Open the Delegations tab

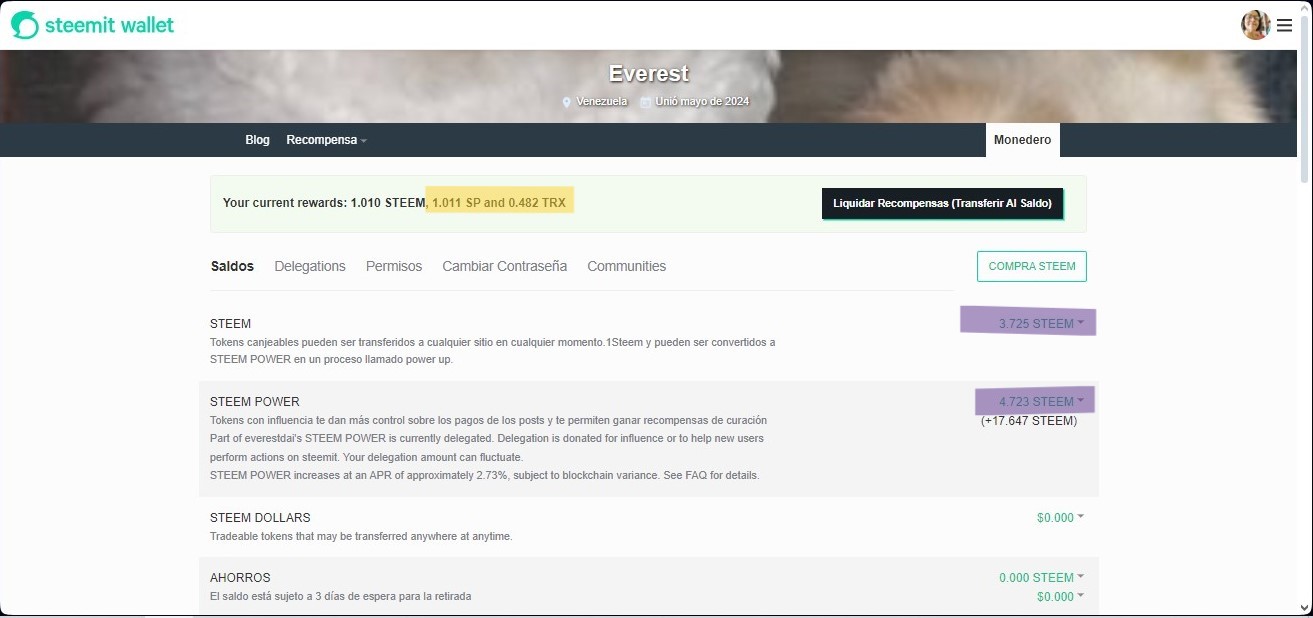(310, 266)
